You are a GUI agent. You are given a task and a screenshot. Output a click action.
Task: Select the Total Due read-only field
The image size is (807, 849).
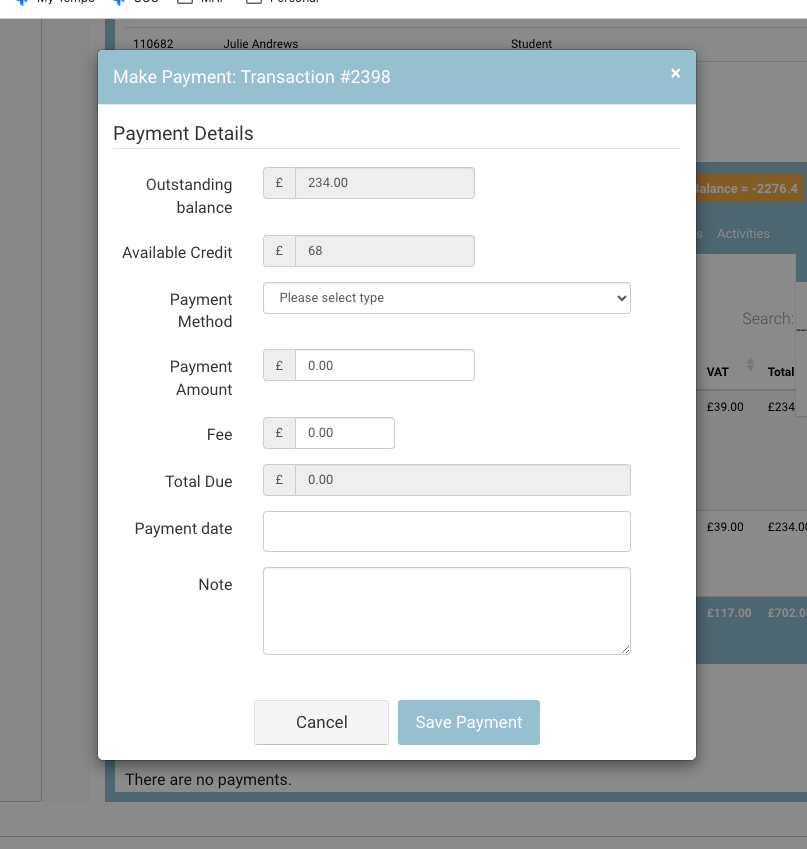pos(462,480)
